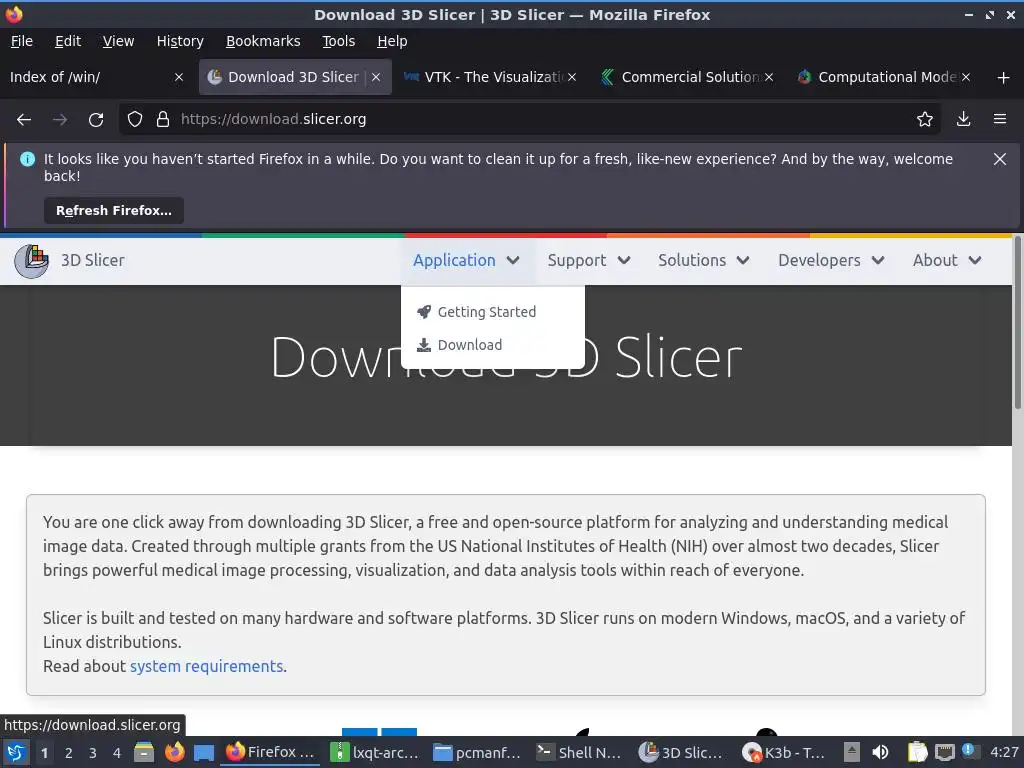Switch to the pcmanfm taskbar window
Viewport: 1024px width, 768px height.
point(477,752)
